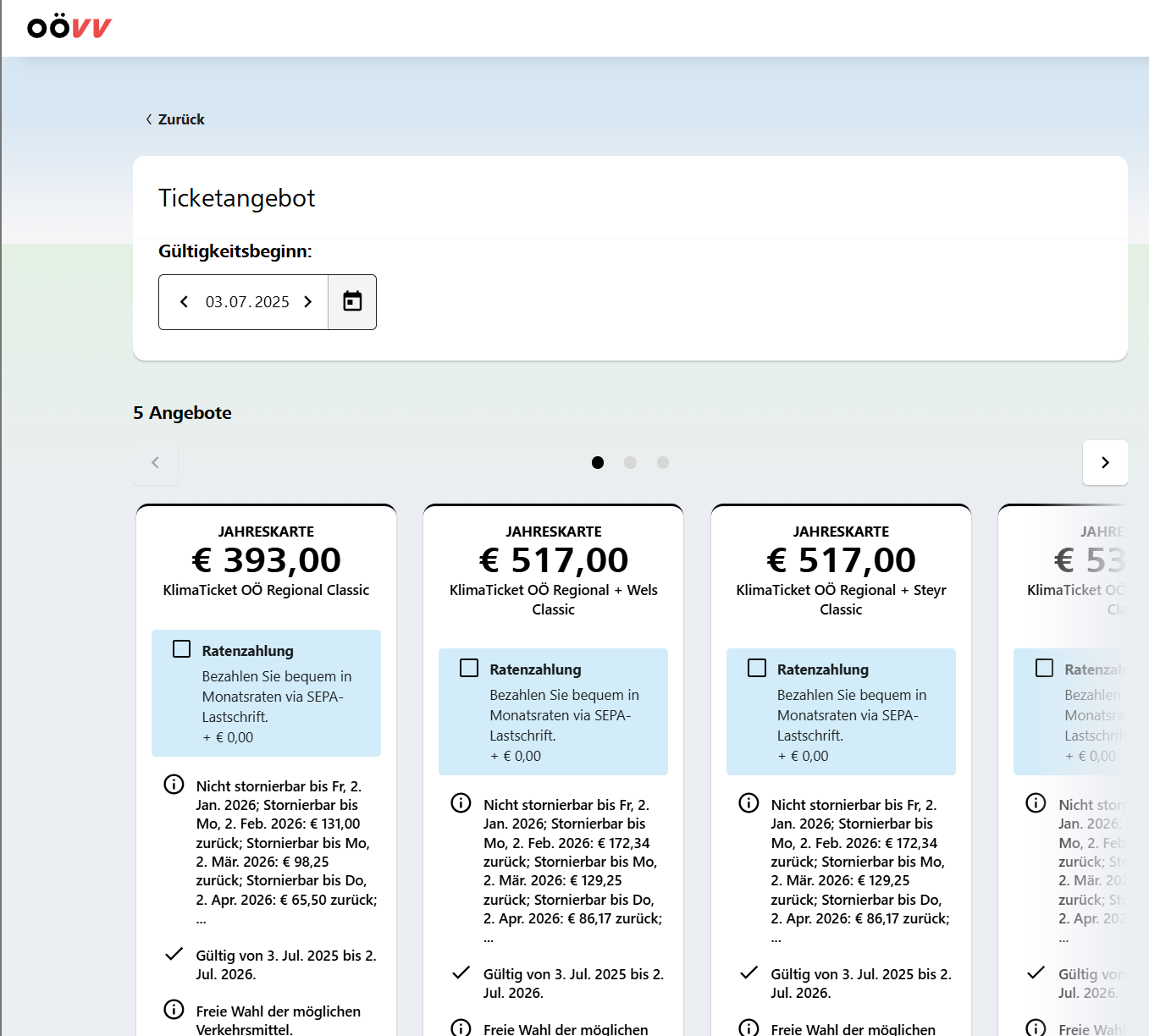The width and height of the screenshot is (1149, 1036).
Task: Click € 517,00 price on Wels card
Action: 554,560
